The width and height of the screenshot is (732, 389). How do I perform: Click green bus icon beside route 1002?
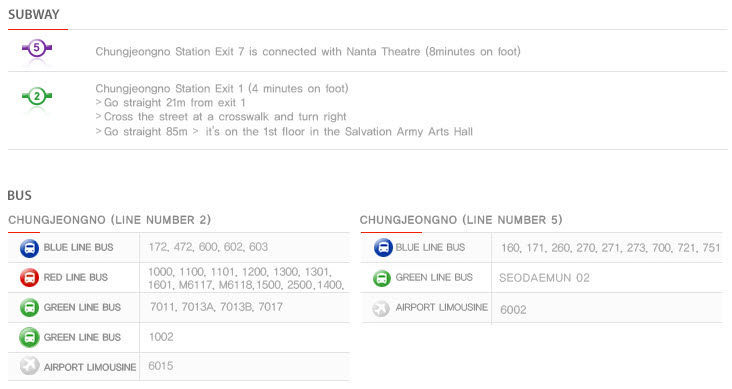[29, 338]
